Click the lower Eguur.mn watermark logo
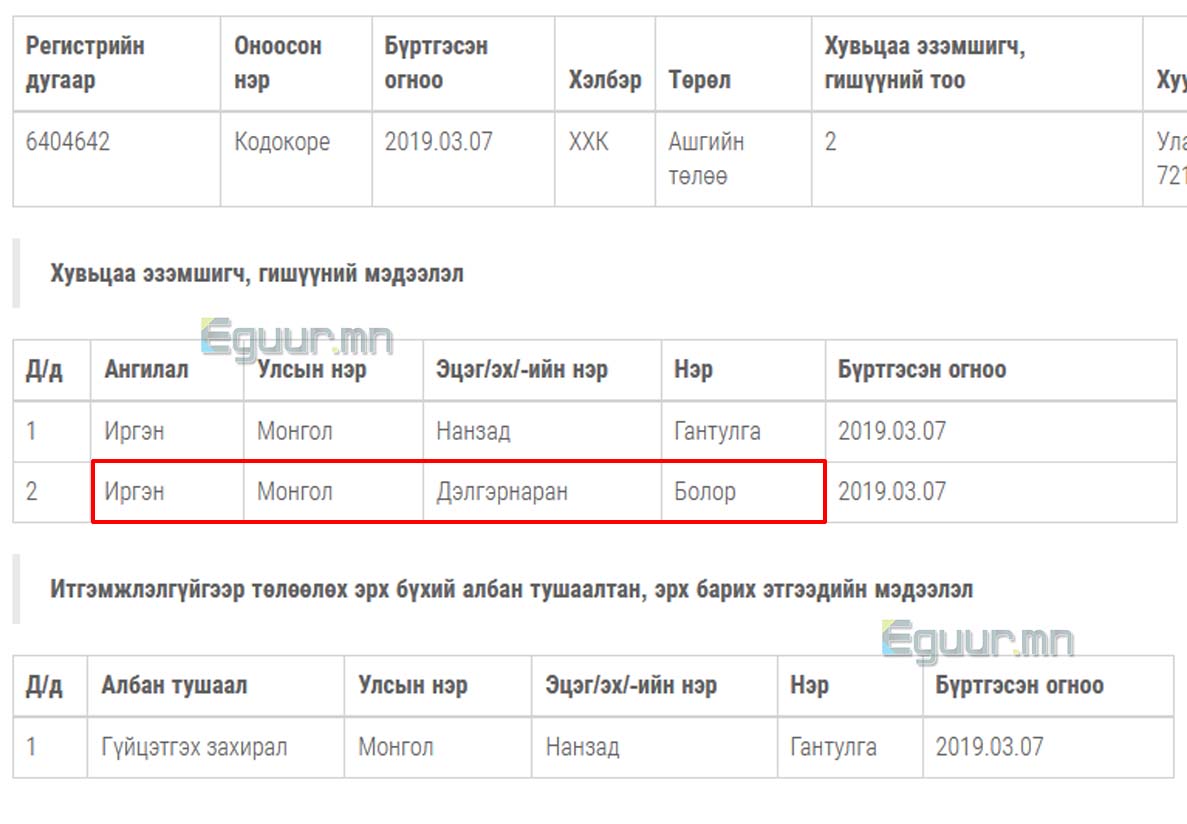 (x=977, y=641)
